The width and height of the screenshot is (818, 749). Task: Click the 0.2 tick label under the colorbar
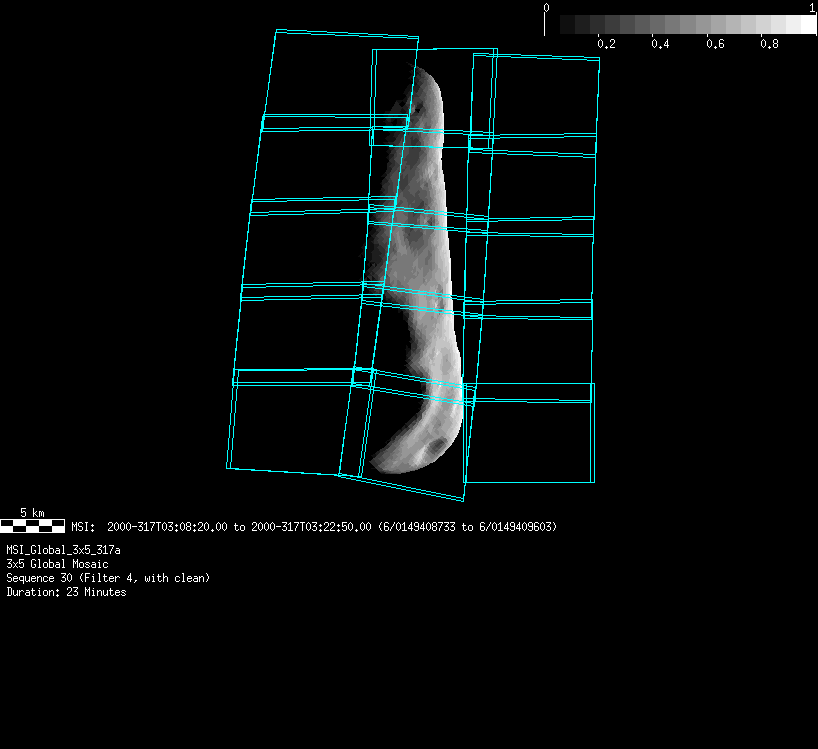605,44
